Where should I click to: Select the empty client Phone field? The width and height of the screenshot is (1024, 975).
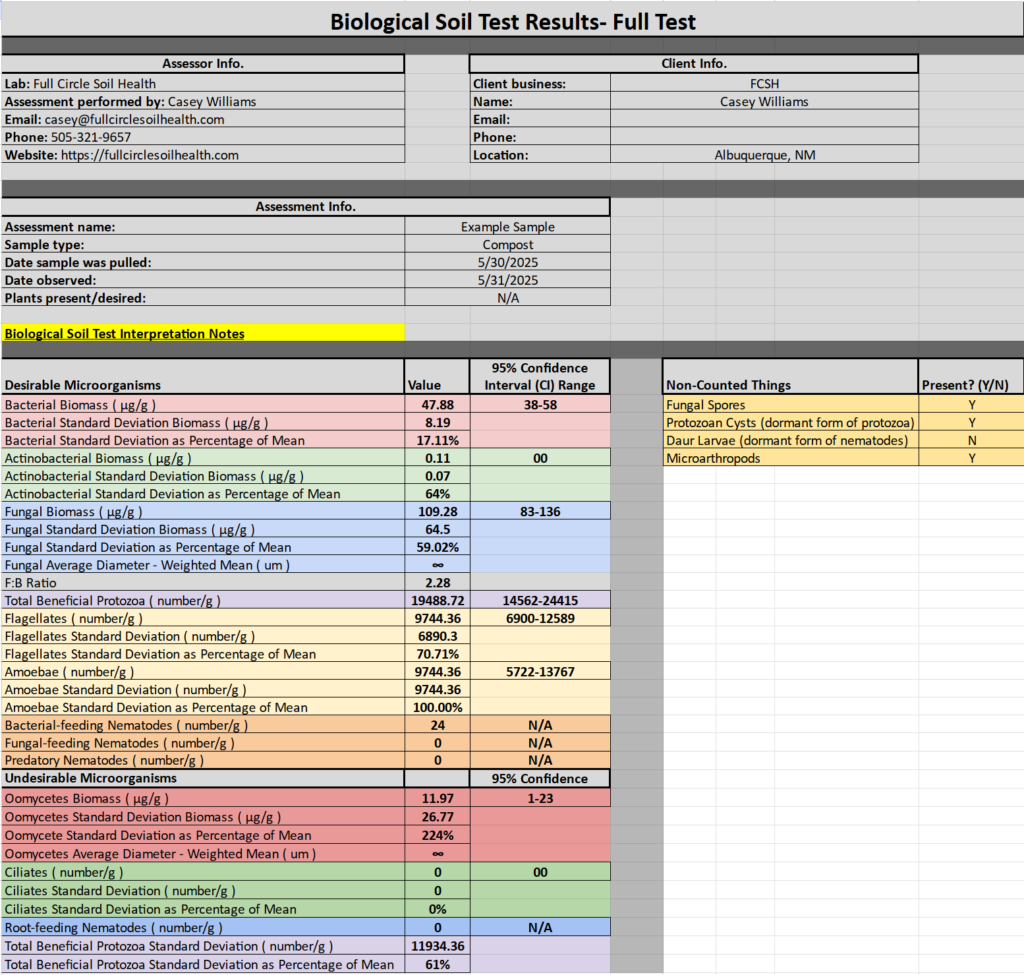pos(764,137)
